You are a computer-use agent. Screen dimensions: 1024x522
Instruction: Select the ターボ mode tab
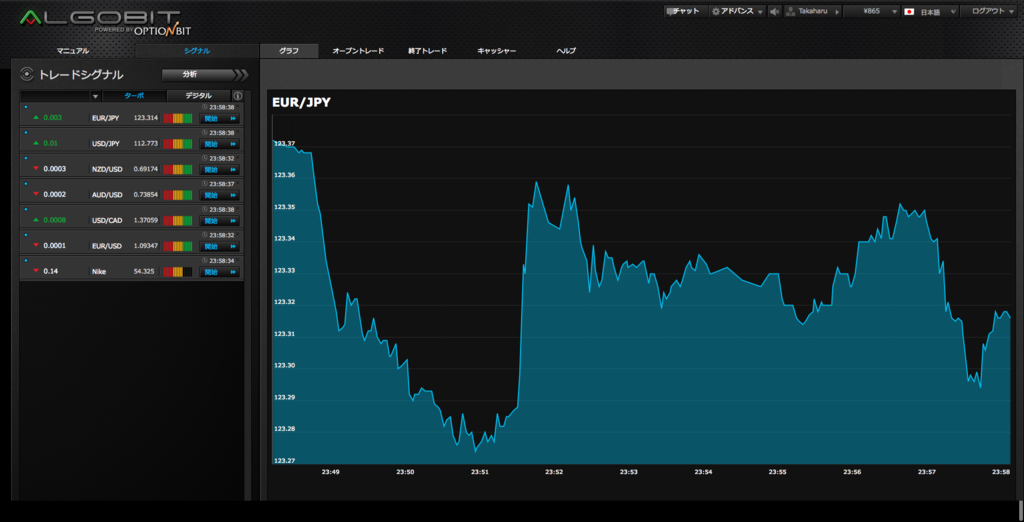point(134,96)
